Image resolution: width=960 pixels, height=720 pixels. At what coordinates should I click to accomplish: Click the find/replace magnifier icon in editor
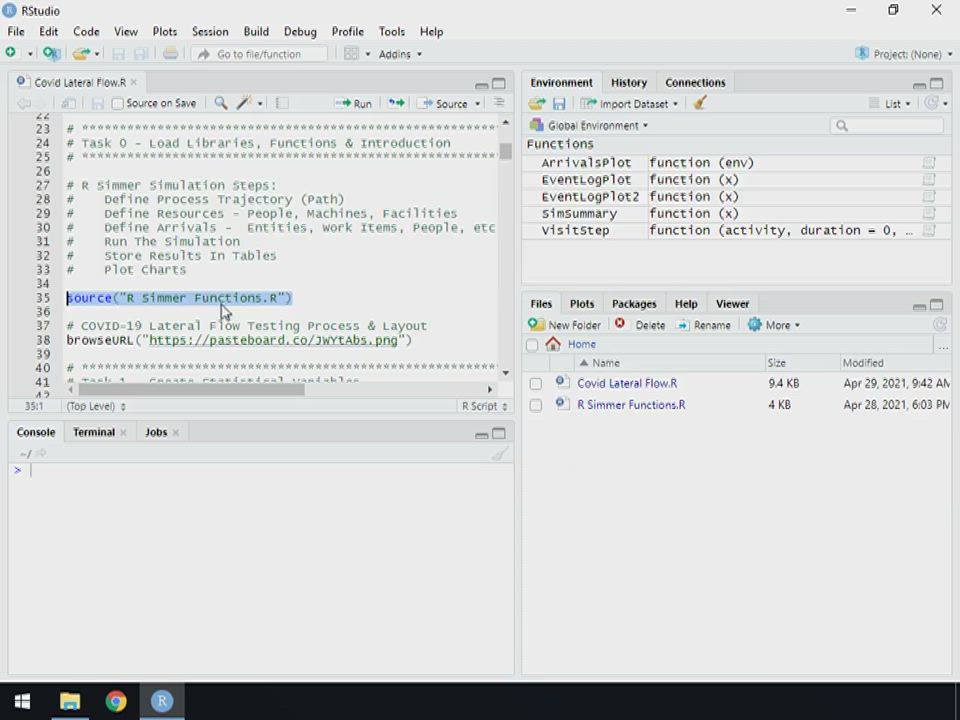coord(221,103)
